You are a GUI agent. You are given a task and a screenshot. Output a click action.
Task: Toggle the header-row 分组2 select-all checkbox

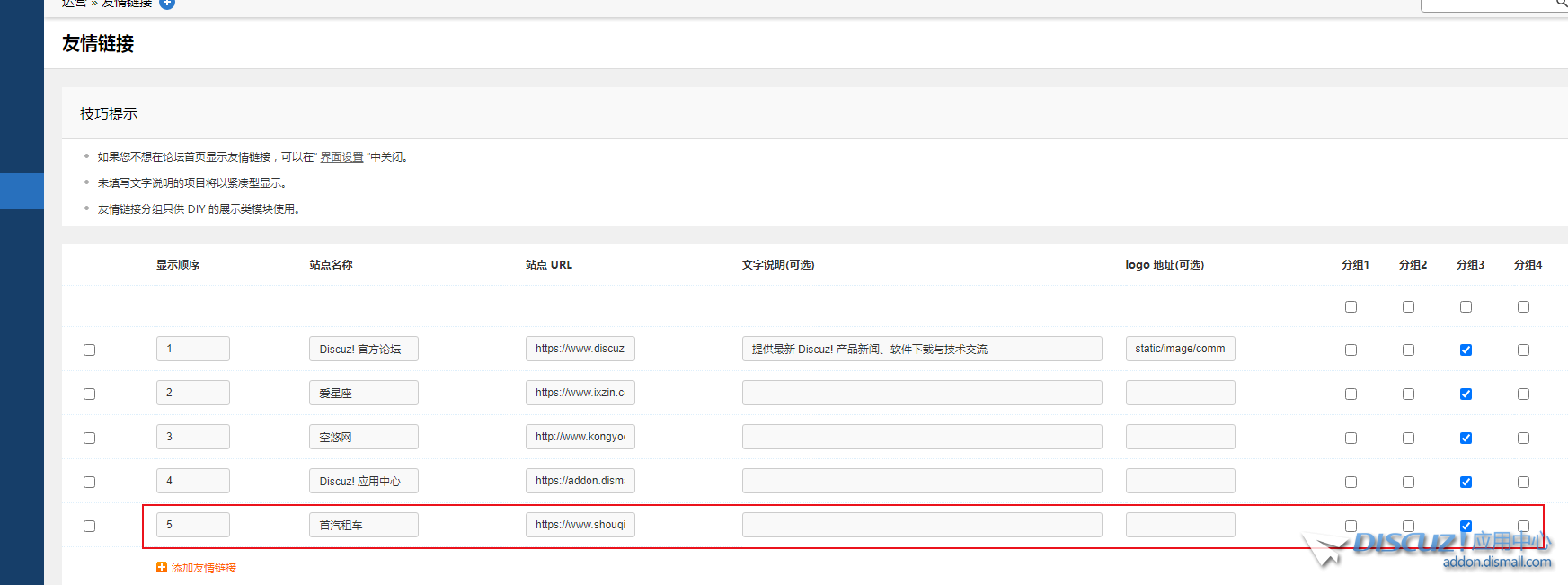point(1408,307)
